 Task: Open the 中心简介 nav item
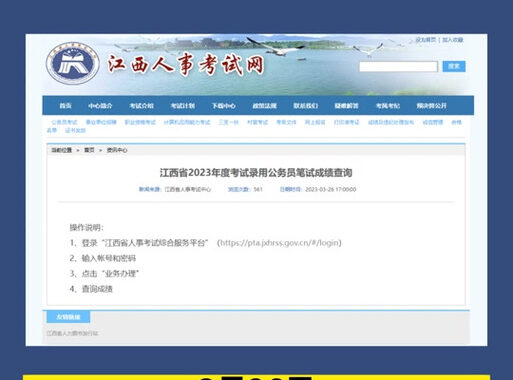(100, 106)
